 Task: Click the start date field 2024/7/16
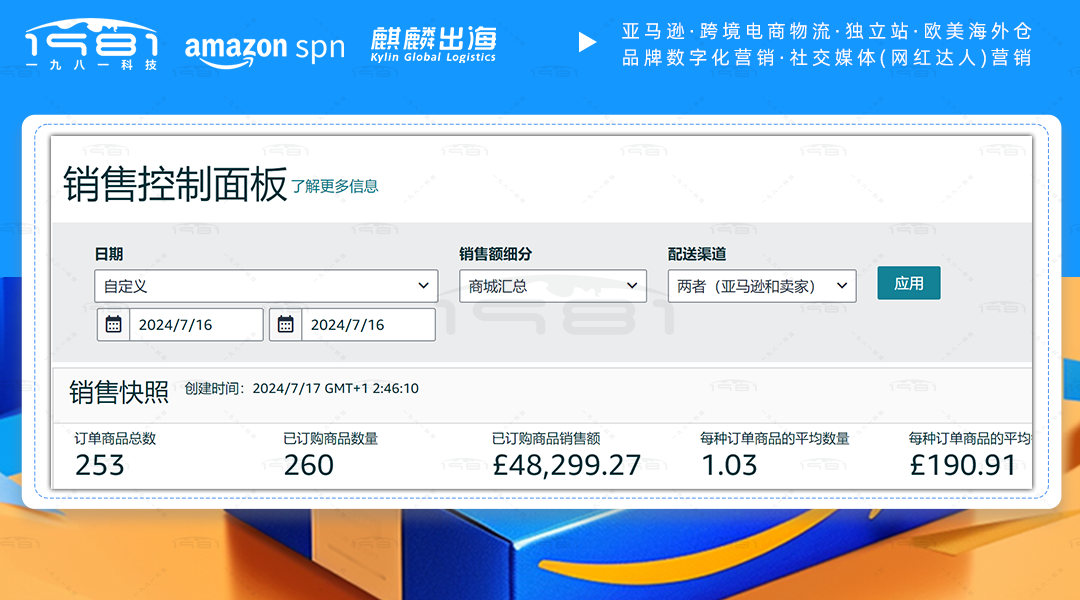tap(196, 324)
